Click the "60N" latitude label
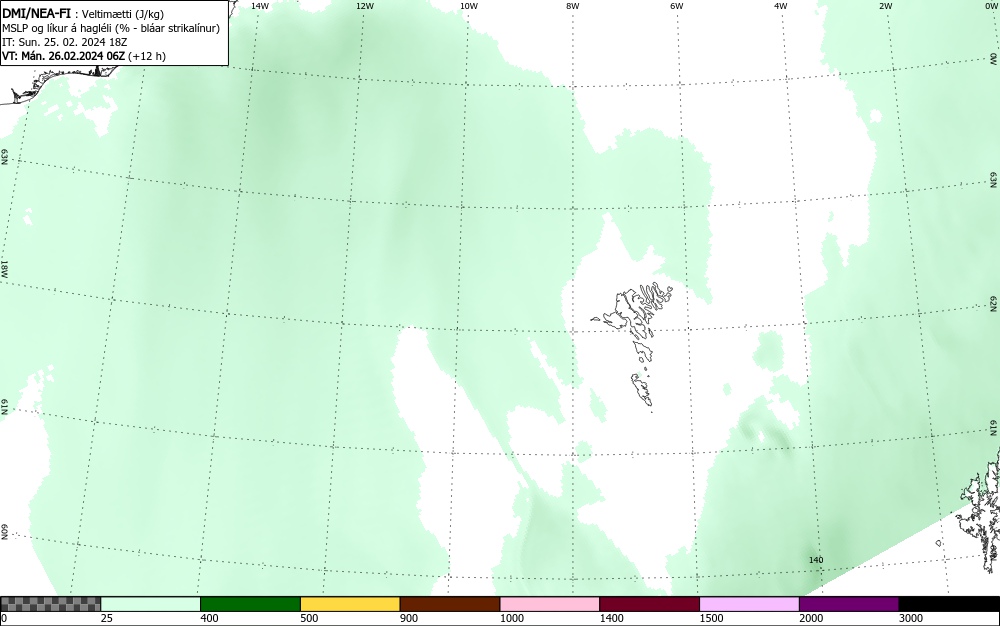Viewport: 1000px width, 626px height. pos(4,533)
